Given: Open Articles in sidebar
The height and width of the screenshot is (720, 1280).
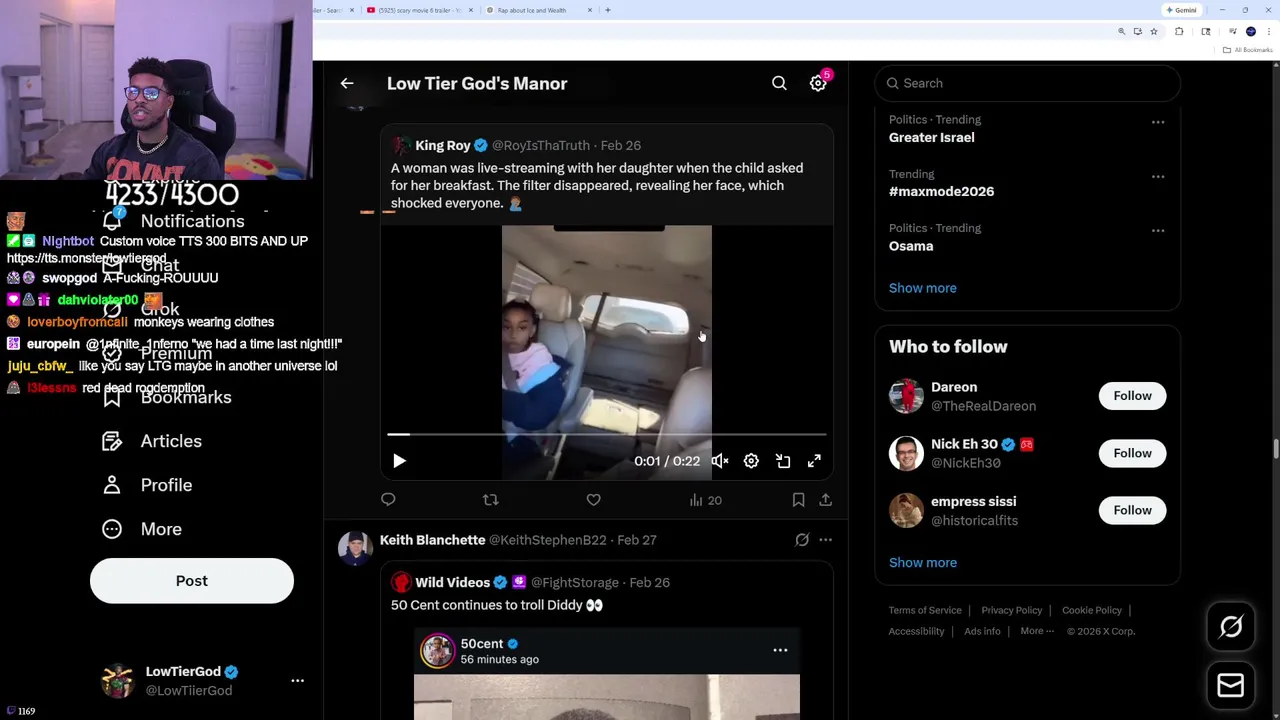Looking at the screenshot, I should [x=152, y=441].
